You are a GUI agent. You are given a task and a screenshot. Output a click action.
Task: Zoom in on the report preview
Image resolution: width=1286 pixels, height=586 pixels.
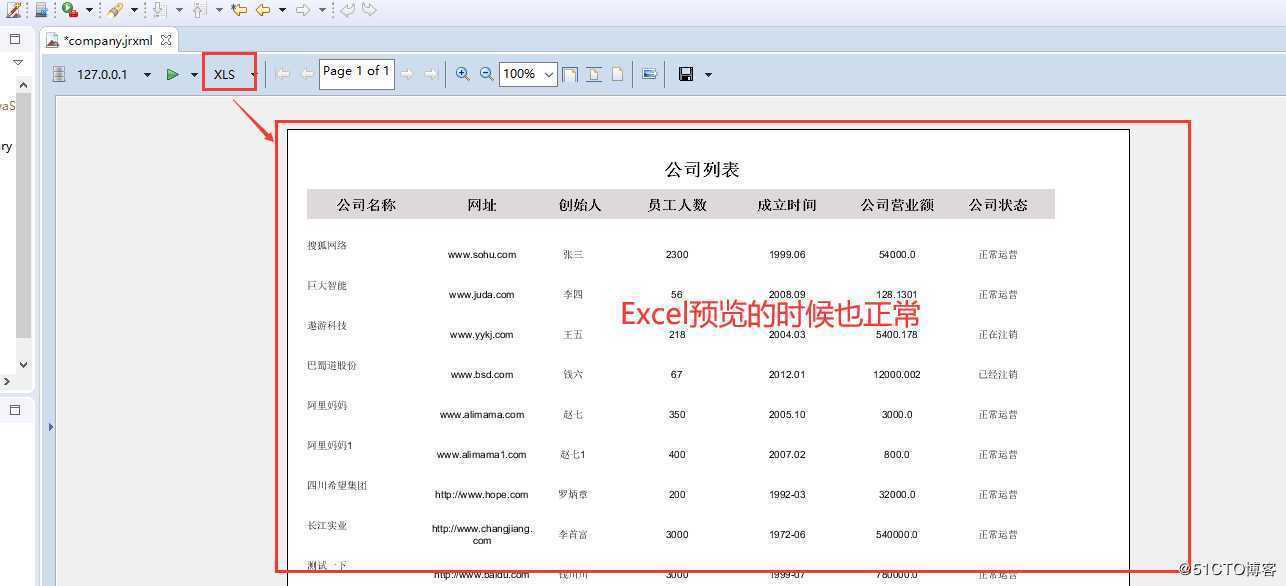463,73
